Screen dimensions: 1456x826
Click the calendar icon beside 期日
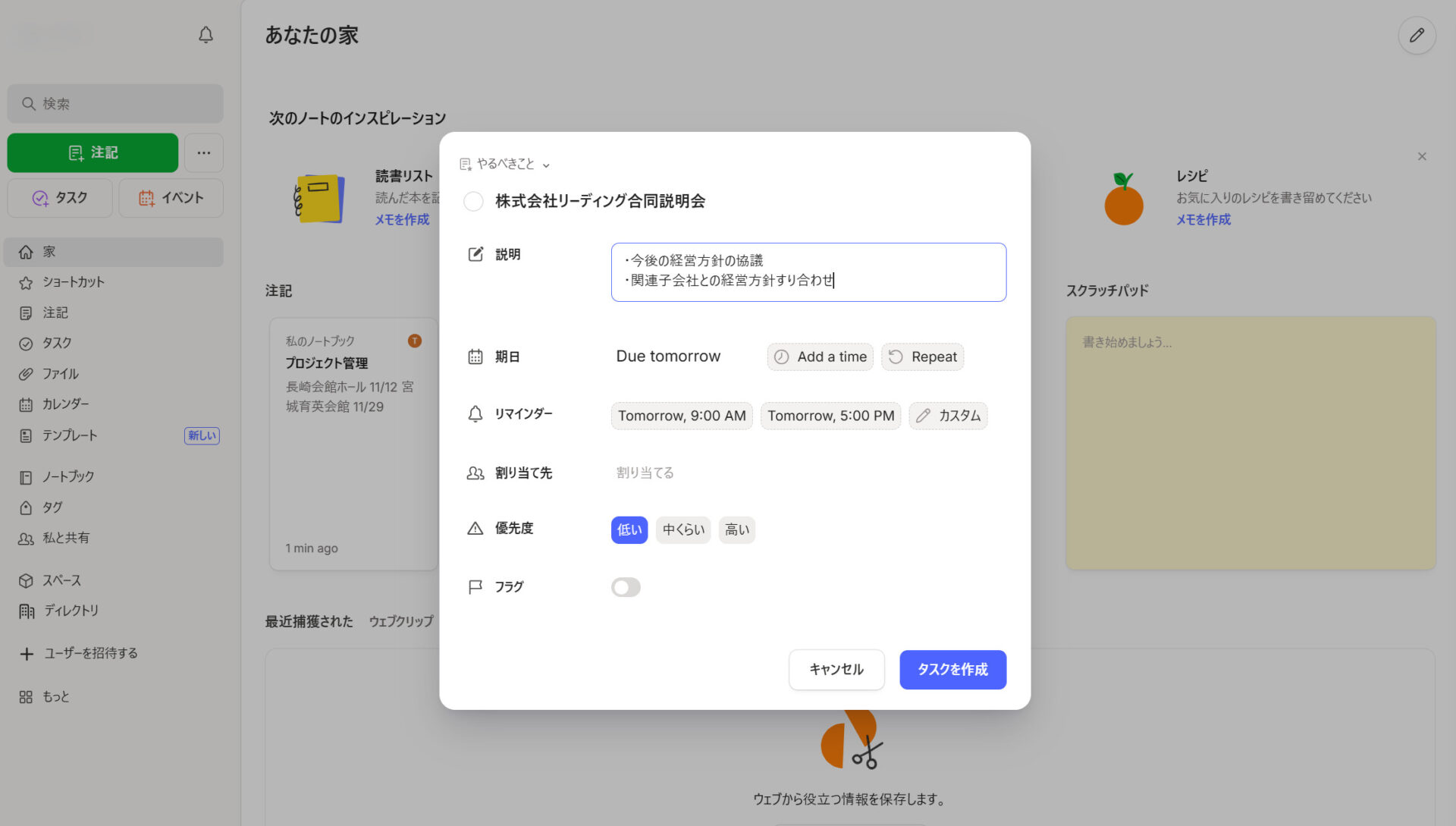[475, 356]
